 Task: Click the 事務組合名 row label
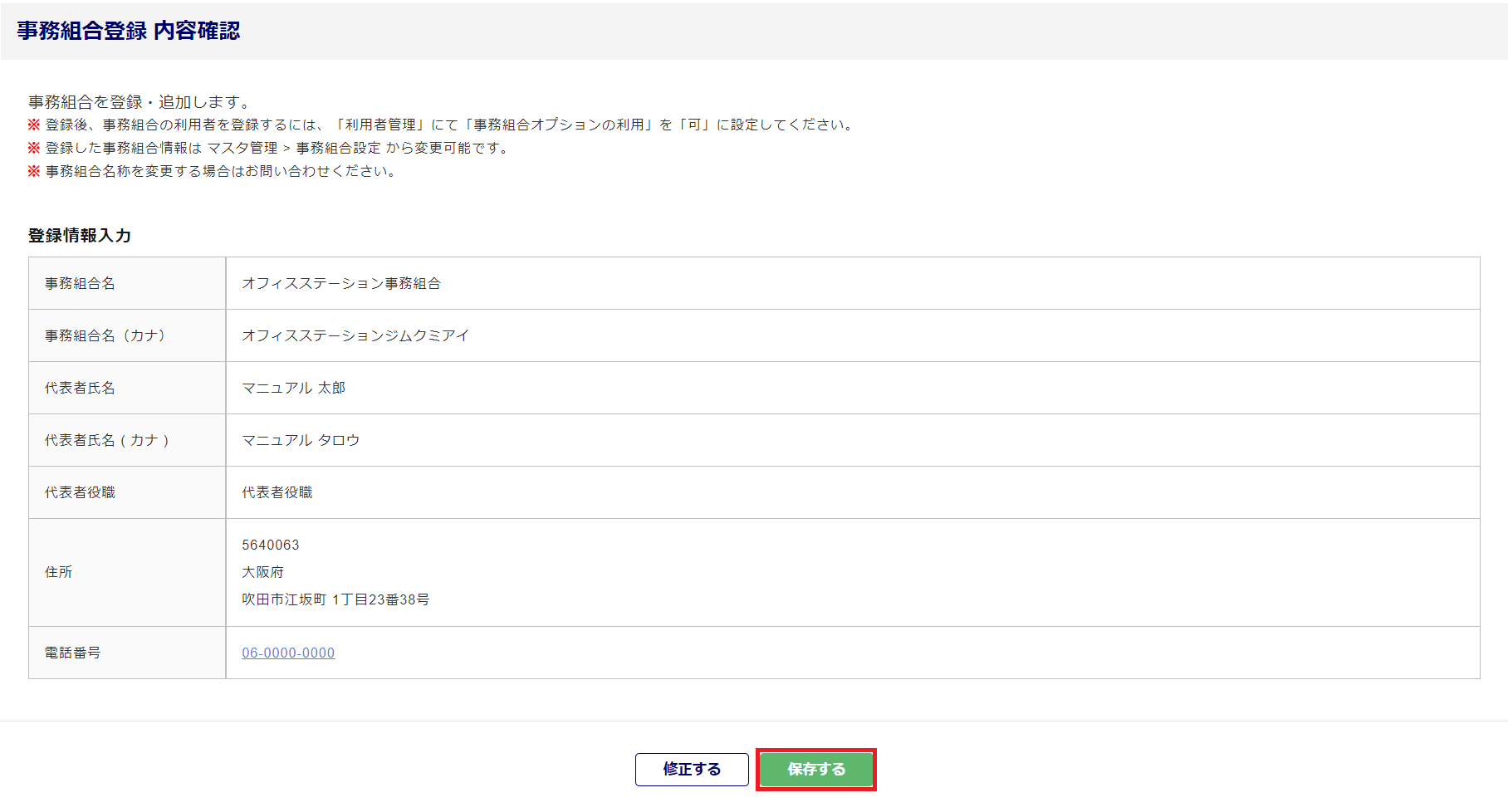click(x=80, y=283)
